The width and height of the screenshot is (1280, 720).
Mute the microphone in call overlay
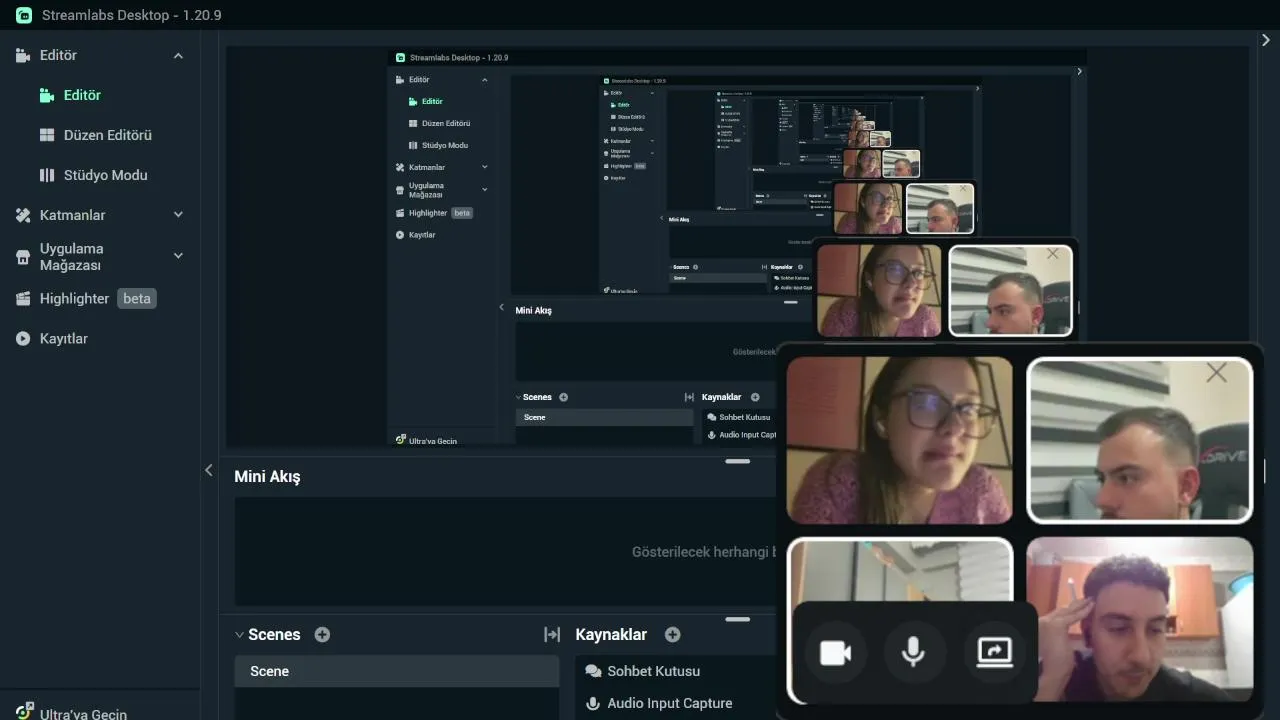coord(913,653)
